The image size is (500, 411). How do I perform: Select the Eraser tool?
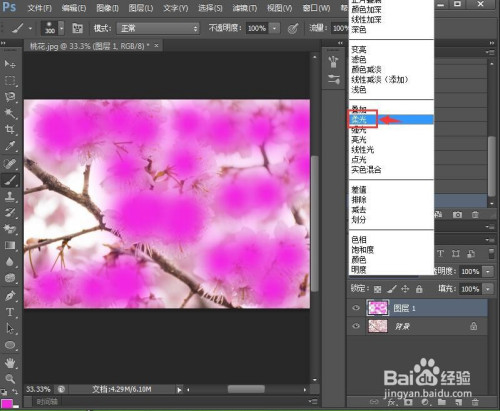tap(10, 229)
